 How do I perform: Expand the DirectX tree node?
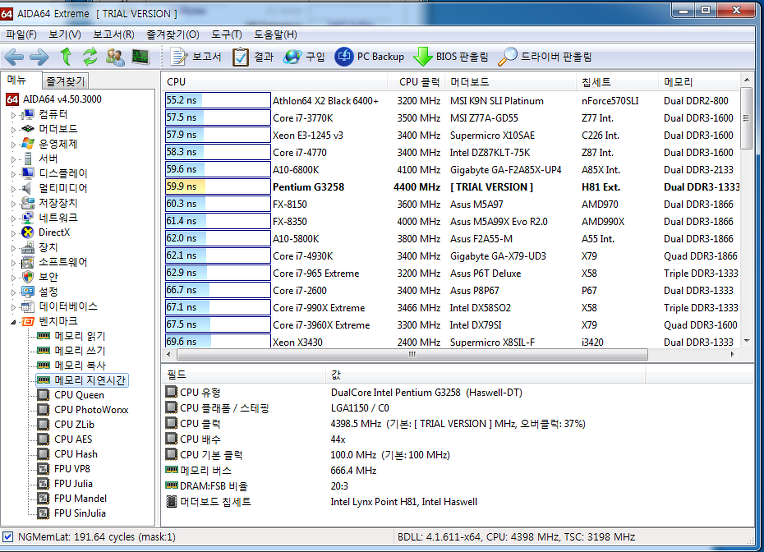click(14, 233)
